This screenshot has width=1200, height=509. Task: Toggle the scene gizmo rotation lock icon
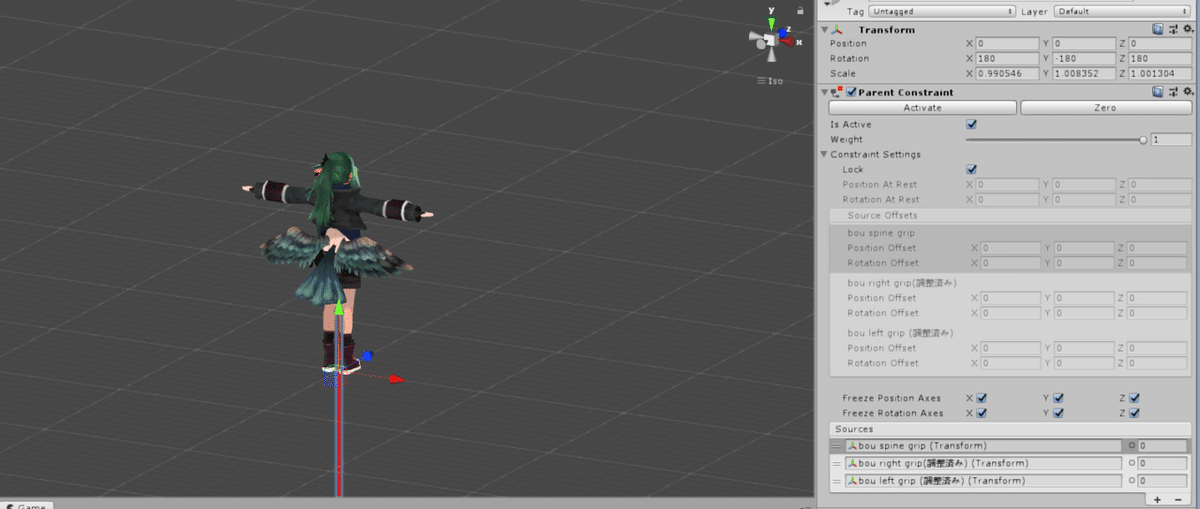tap(798, 10)
